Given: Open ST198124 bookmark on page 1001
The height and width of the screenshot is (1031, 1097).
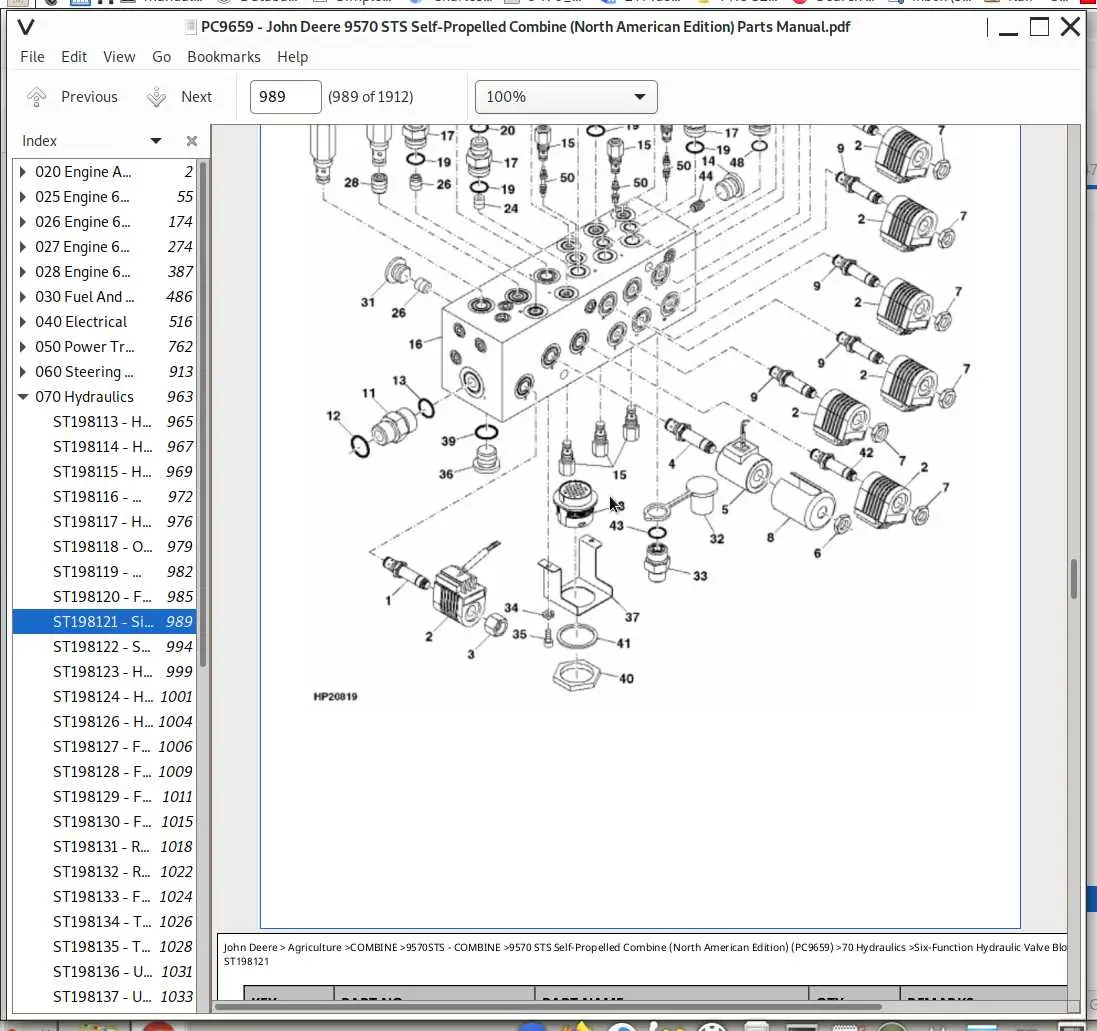Looking at the screenshot, I should pos(104,697).
